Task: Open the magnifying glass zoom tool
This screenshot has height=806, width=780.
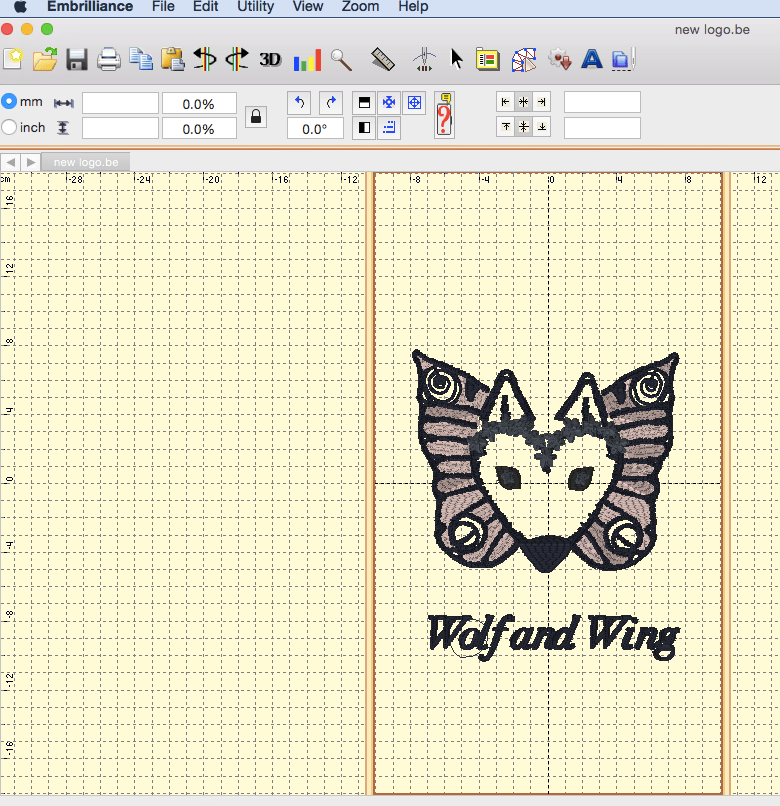Action: (x=342, y=60)
